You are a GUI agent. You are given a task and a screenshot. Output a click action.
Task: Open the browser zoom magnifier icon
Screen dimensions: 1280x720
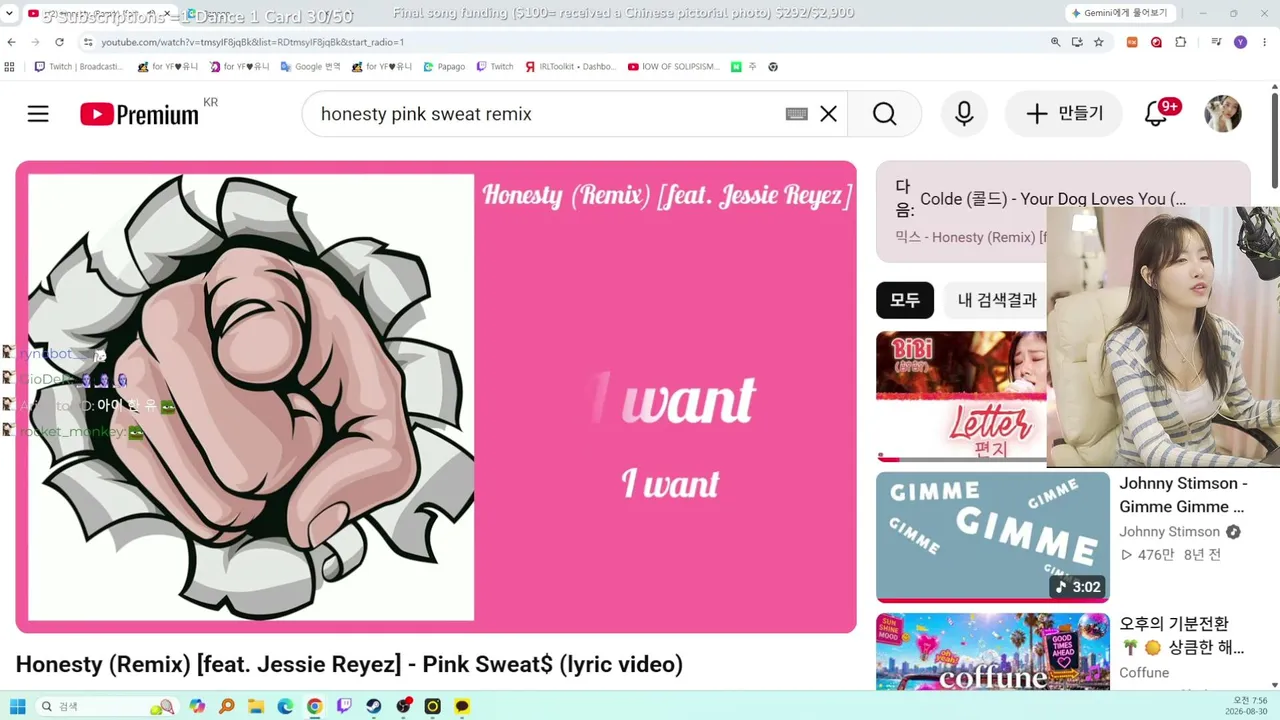[x=1055, y=42]
